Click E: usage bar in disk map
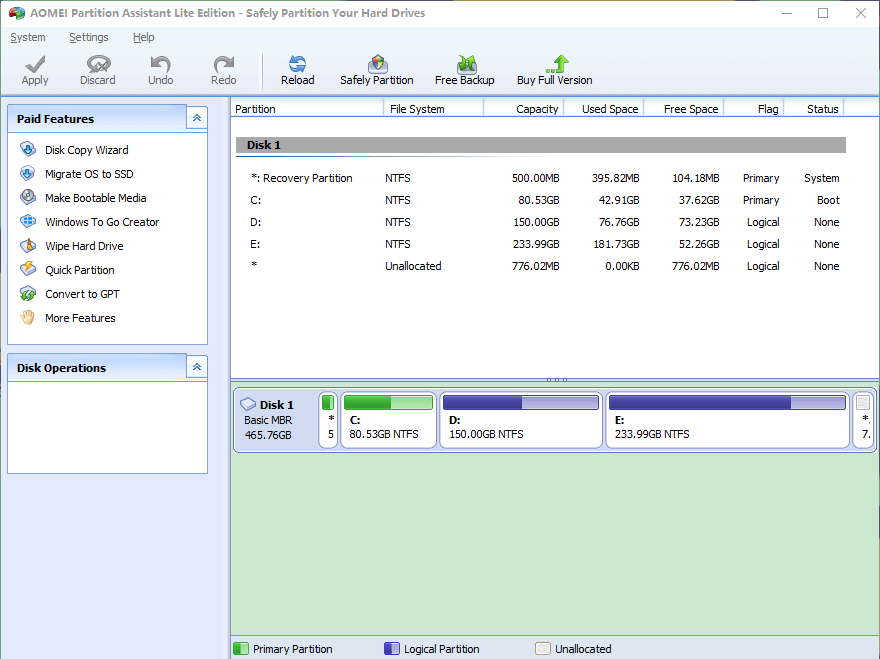 click(727, 402)
